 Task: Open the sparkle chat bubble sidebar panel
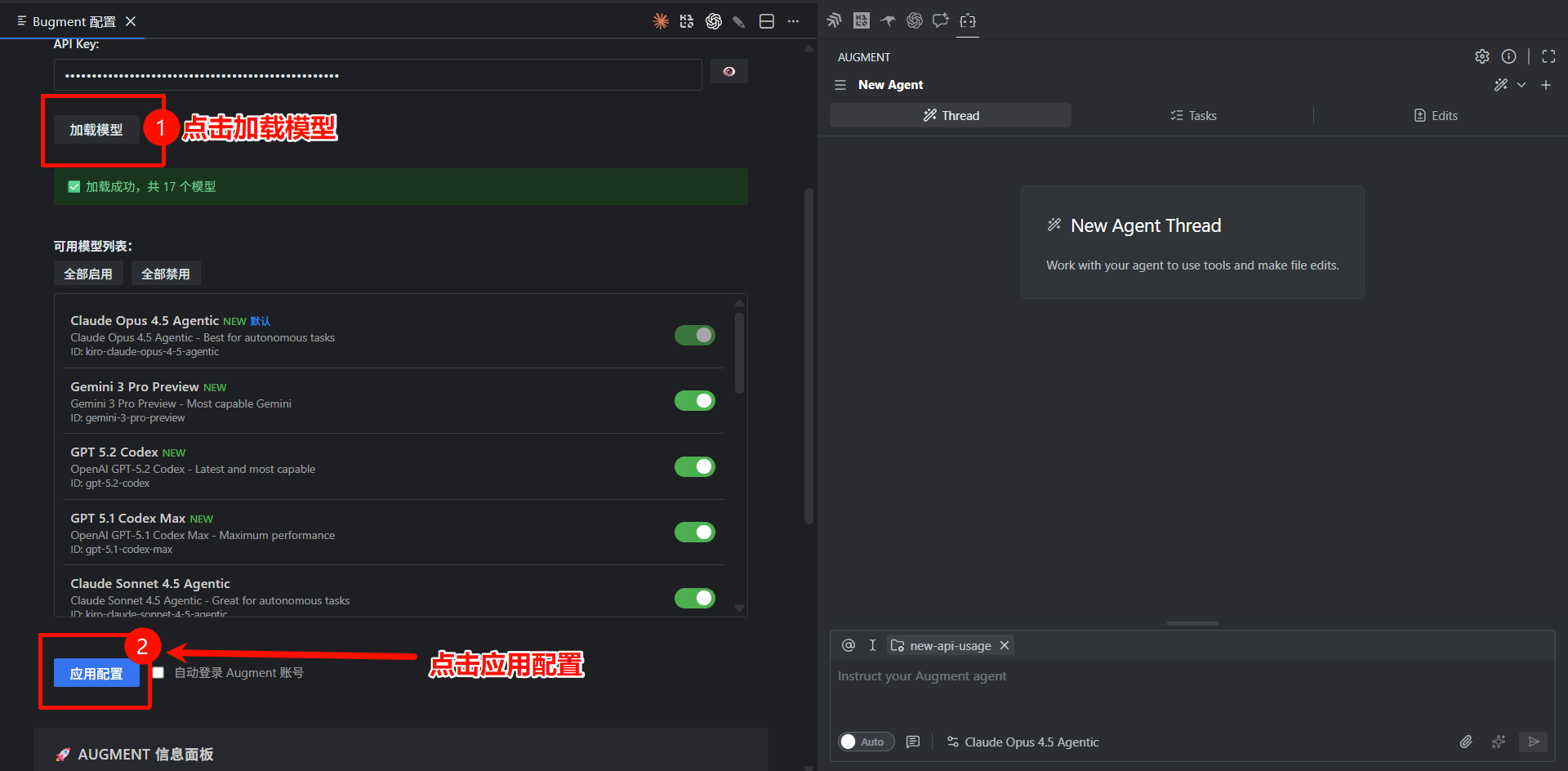(x=941, y=20)
